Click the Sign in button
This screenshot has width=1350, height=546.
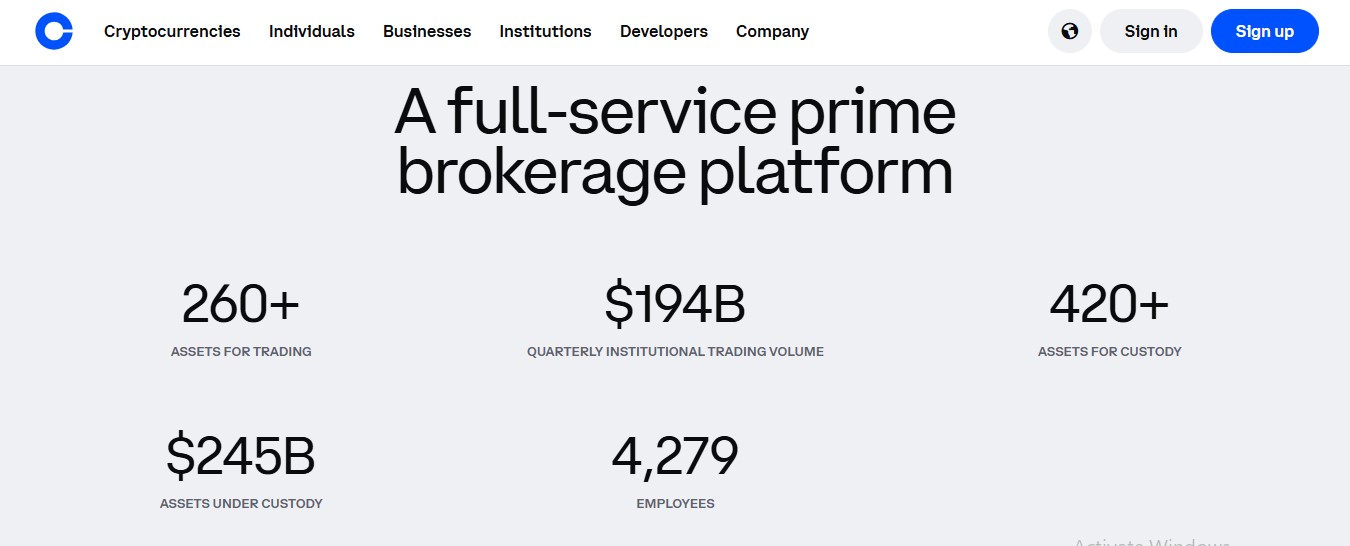pos(1151,31)
